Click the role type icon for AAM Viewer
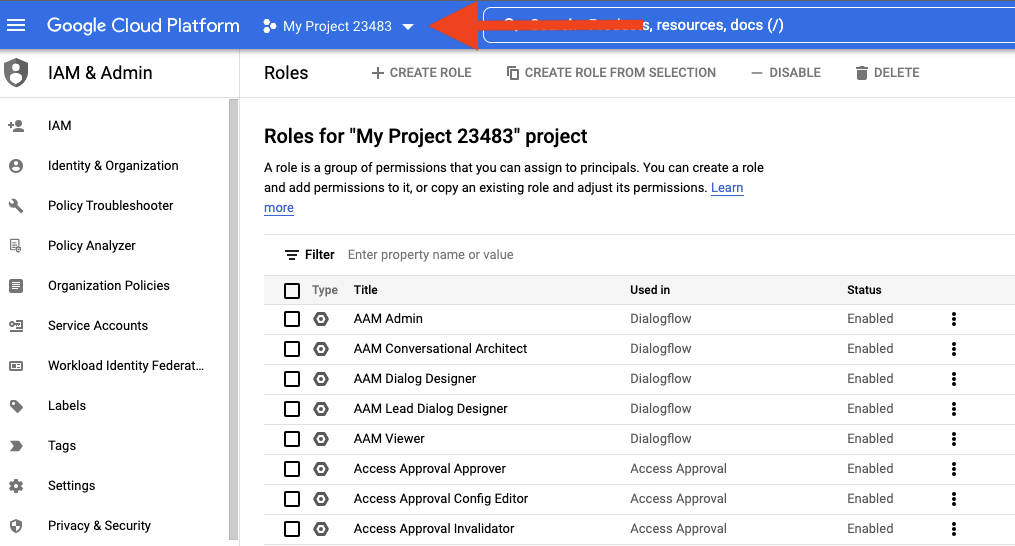 click(x=321, y=439)
